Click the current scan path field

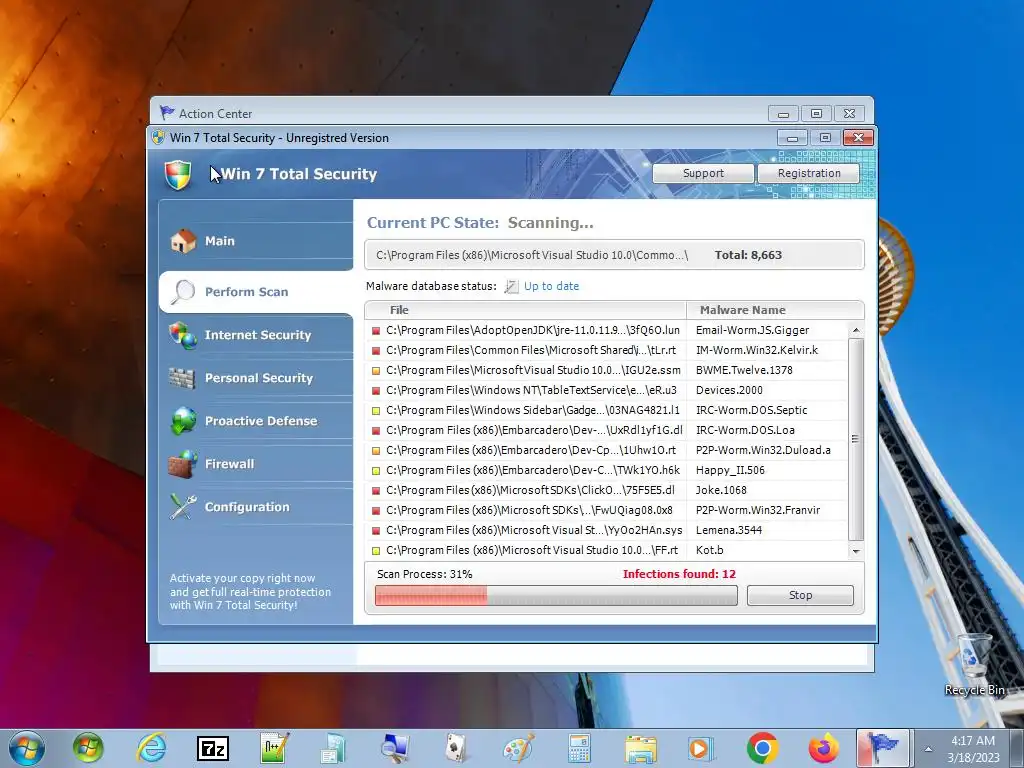614,255
